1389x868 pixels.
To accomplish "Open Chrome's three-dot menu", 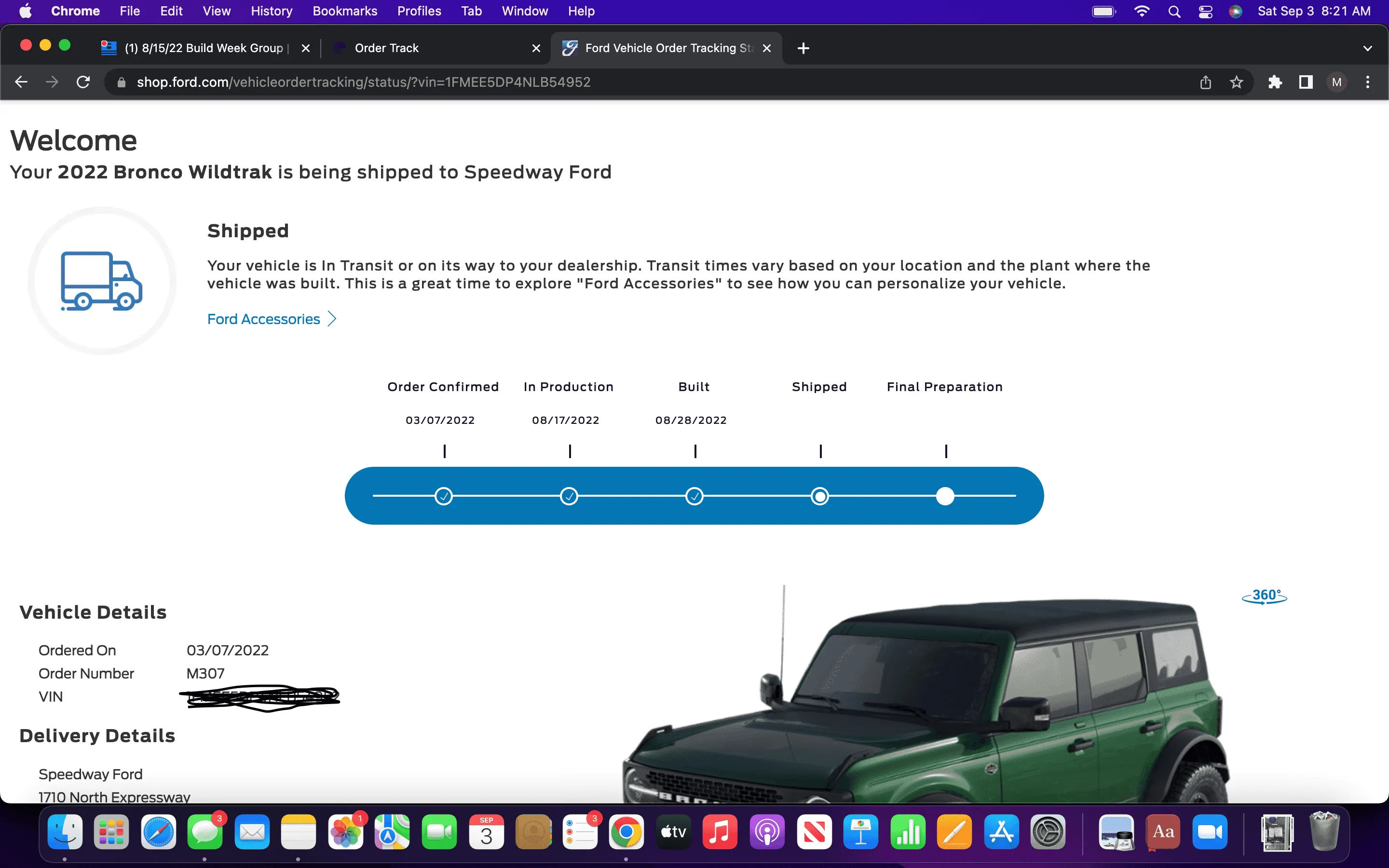I will (1368, 82).
